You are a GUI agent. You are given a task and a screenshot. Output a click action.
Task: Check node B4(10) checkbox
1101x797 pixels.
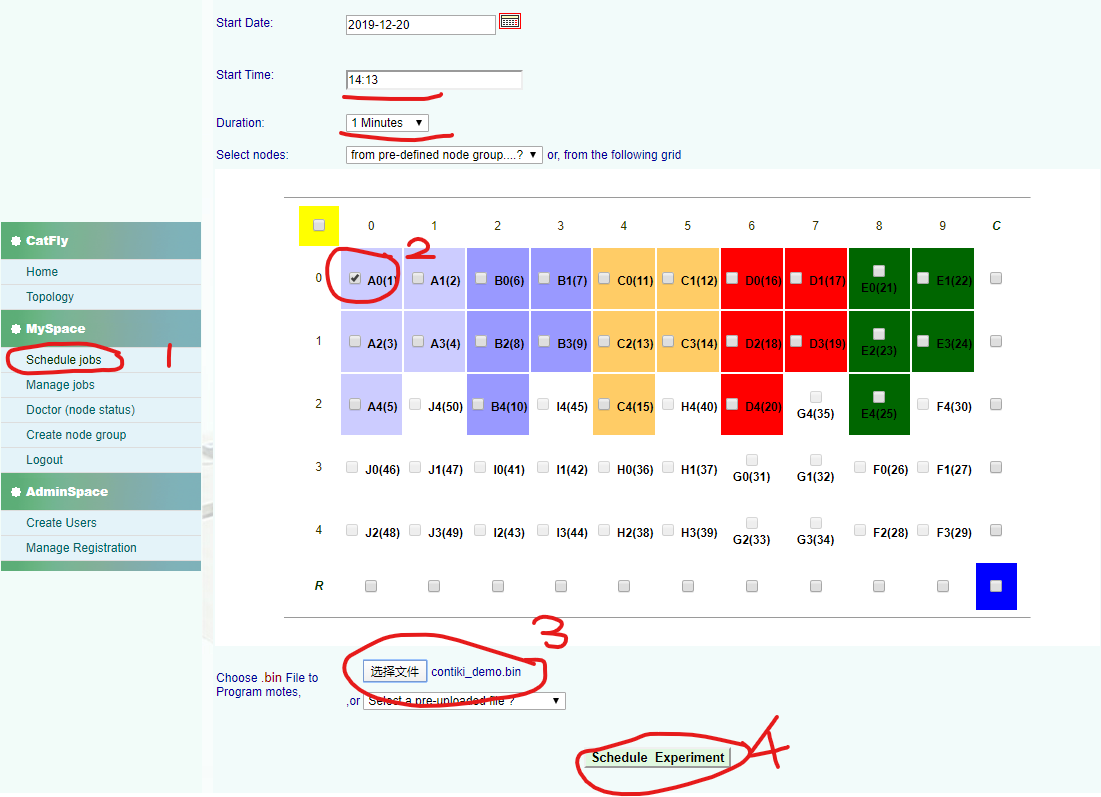coord(479,404)
